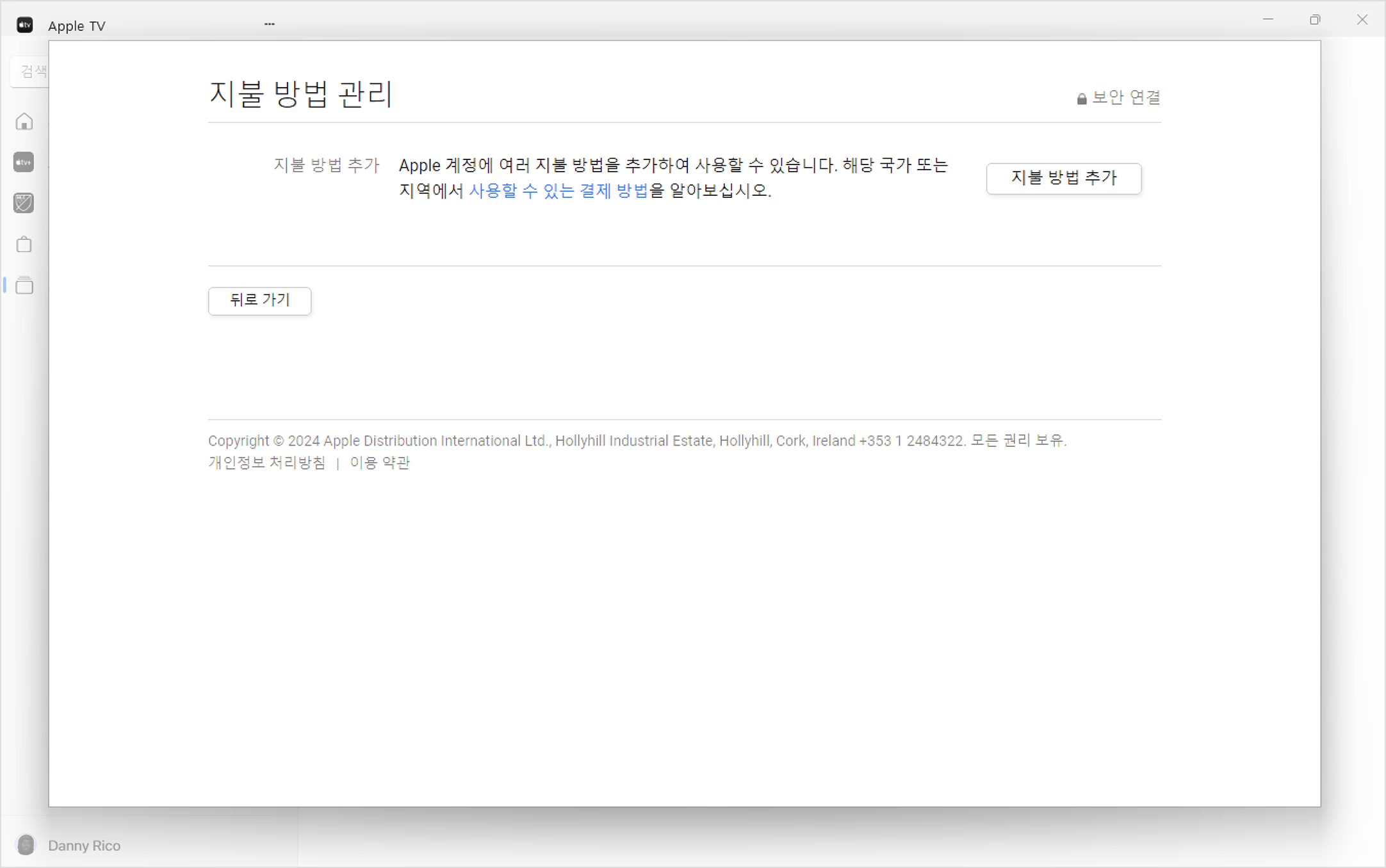Click the 보안 연결 text
This screenshot has width=1386, height=868.
(x=1126, y=97)
